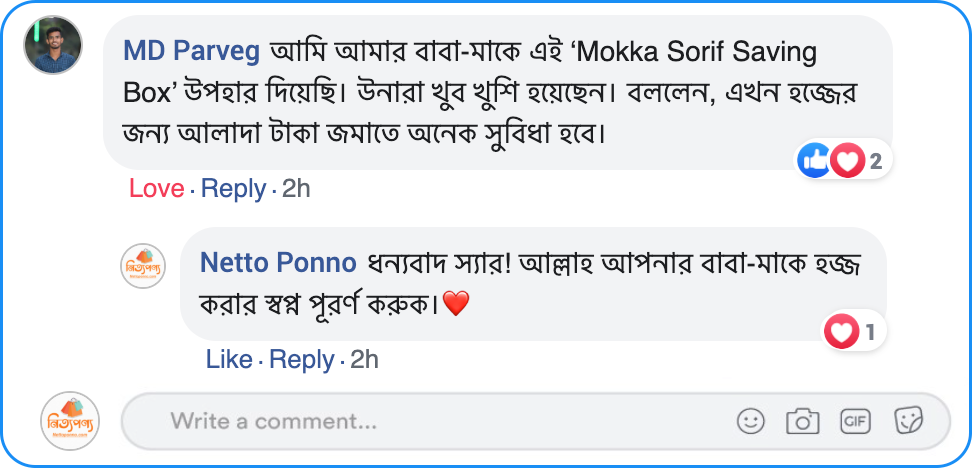The image size is (972, 468).
Task: Click the heart reaction icon on Netto Ponno's reply
Action: pyautogui.click(x=841, y=331)
